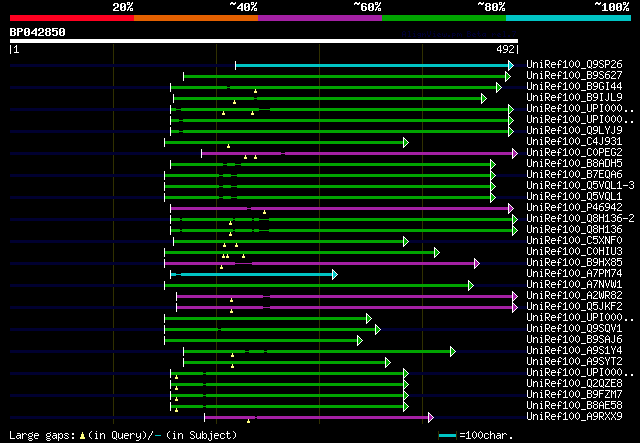The height and width of the screenshot is (443, 640).
Task: Open hit label UniRef100_Q9LYJ9
Action: pyautogui.click(x=574, y=130)
